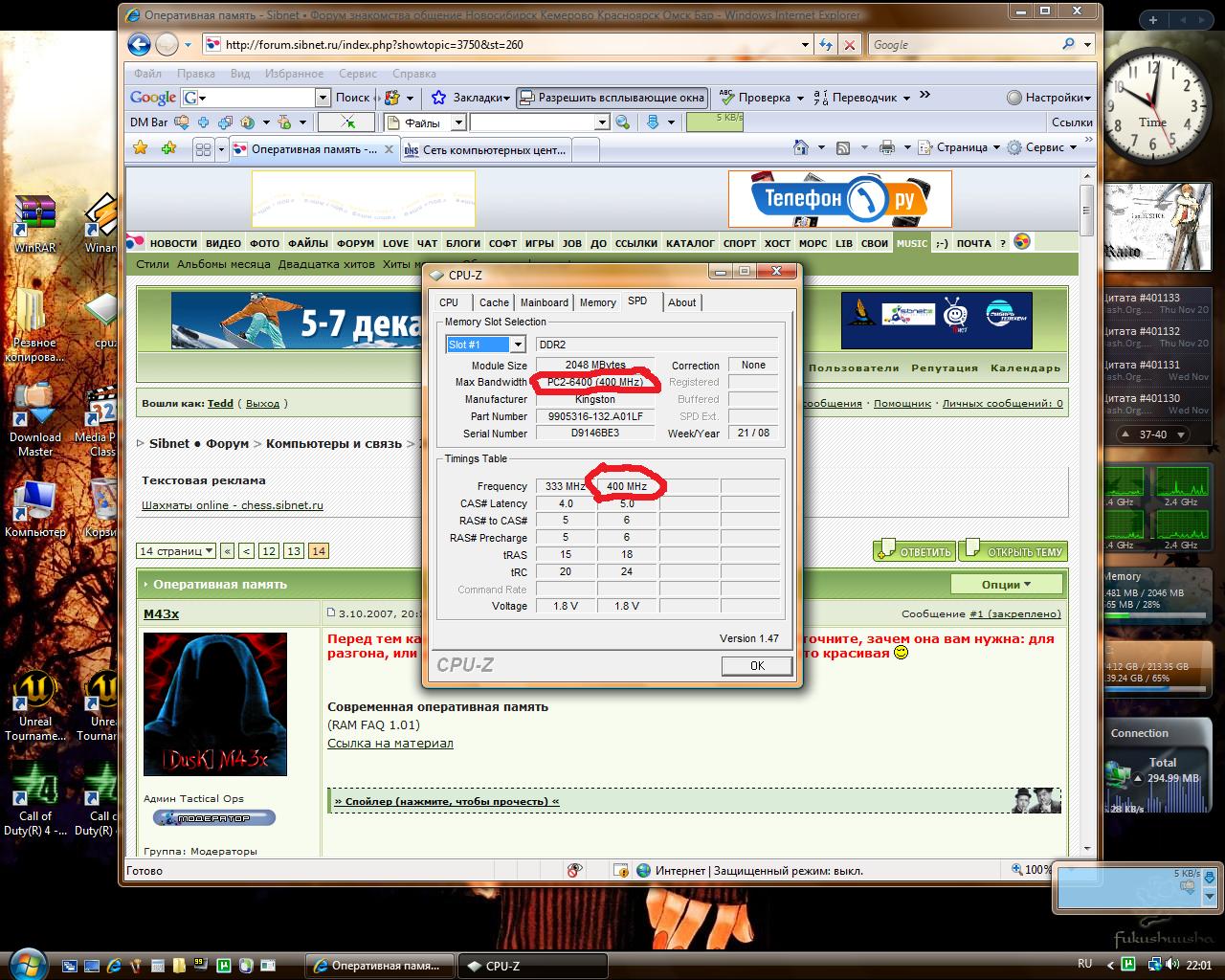
Task: Click the DM Bar magnifier search icon
Action: click(x=622, y=122)
